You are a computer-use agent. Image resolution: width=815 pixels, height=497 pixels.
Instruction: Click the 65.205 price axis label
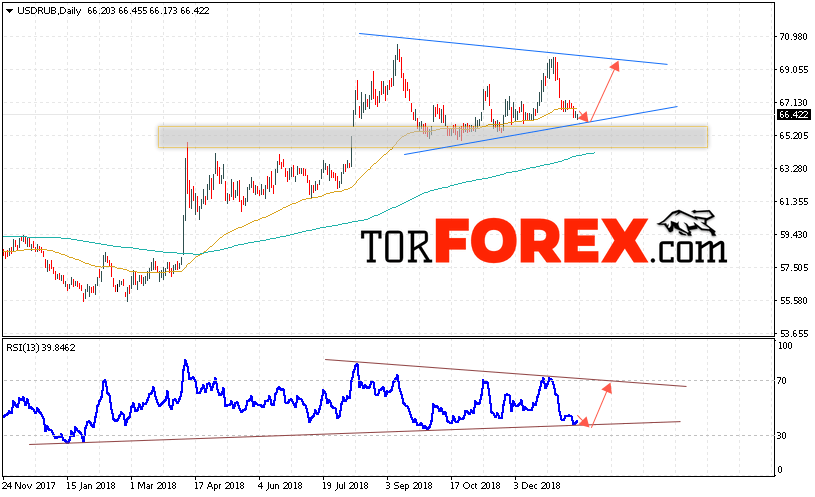(x=793, y=136)
